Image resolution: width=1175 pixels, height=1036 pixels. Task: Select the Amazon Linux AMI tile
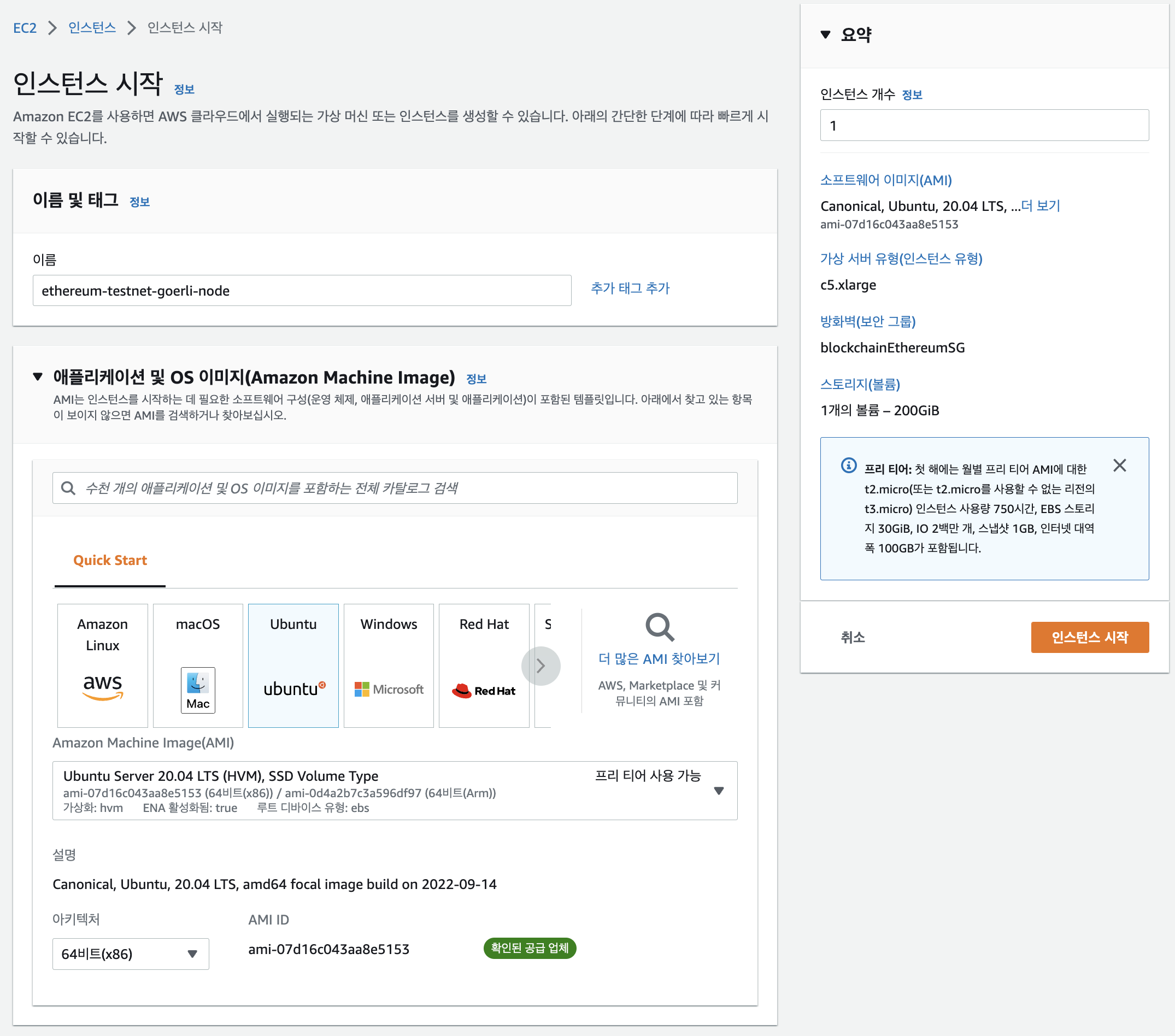[x=102, y=665]
